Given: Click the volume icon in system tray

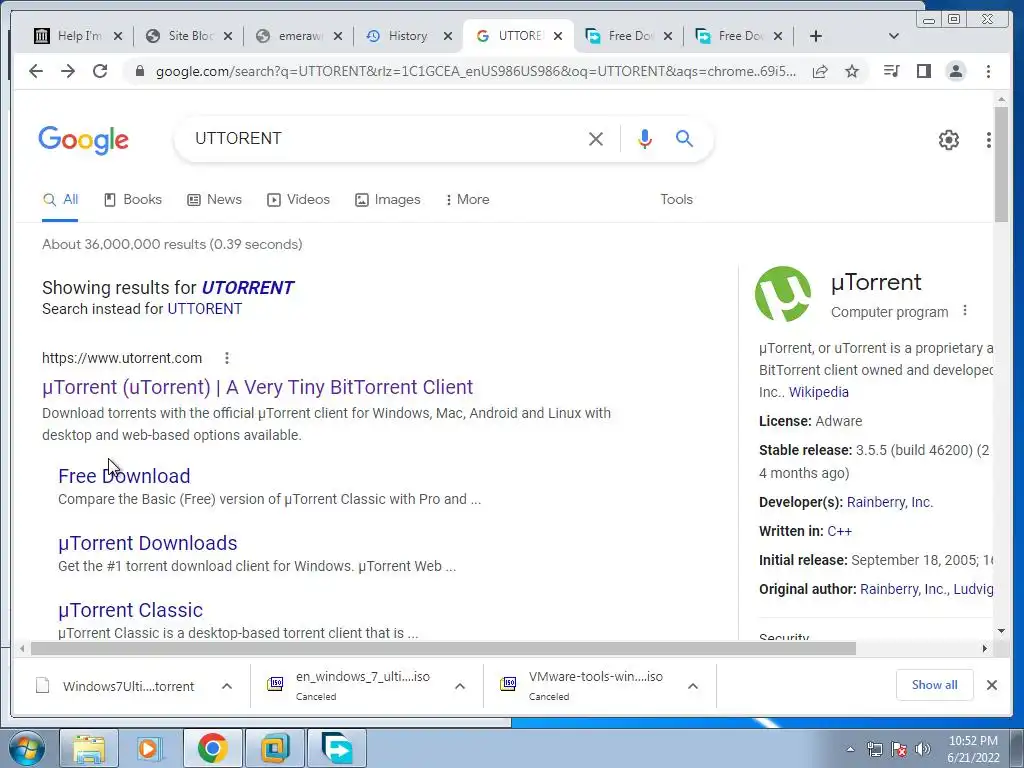Looking at the screenshot, I should click(923, 749).
